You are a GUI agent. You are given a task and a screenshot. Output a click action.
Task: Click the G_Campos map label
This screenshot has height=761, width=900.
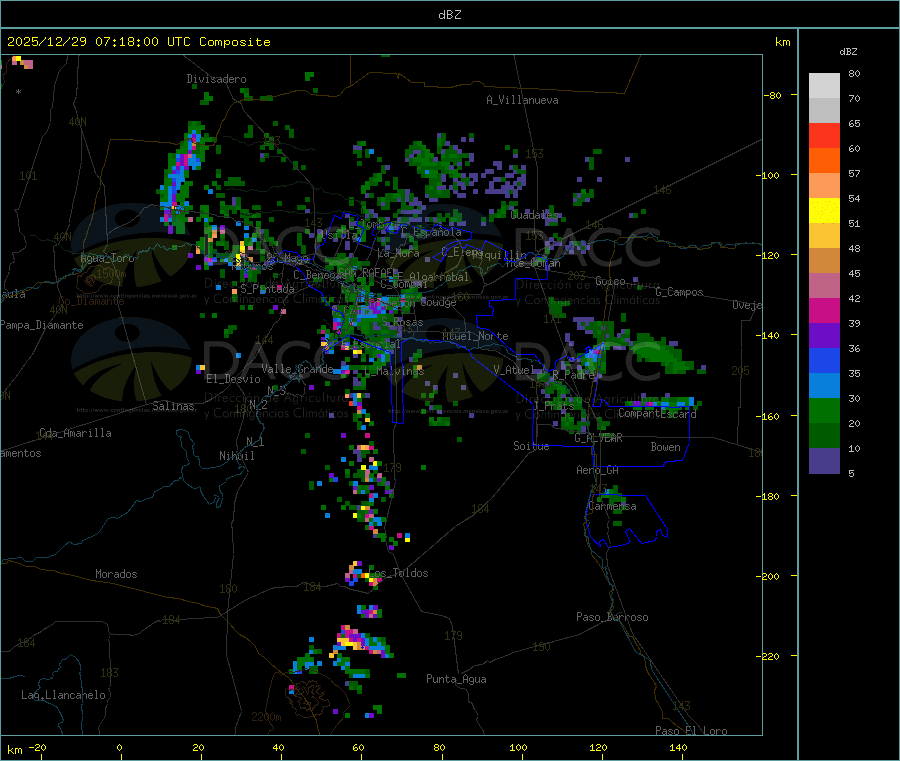tap(680, 292)
